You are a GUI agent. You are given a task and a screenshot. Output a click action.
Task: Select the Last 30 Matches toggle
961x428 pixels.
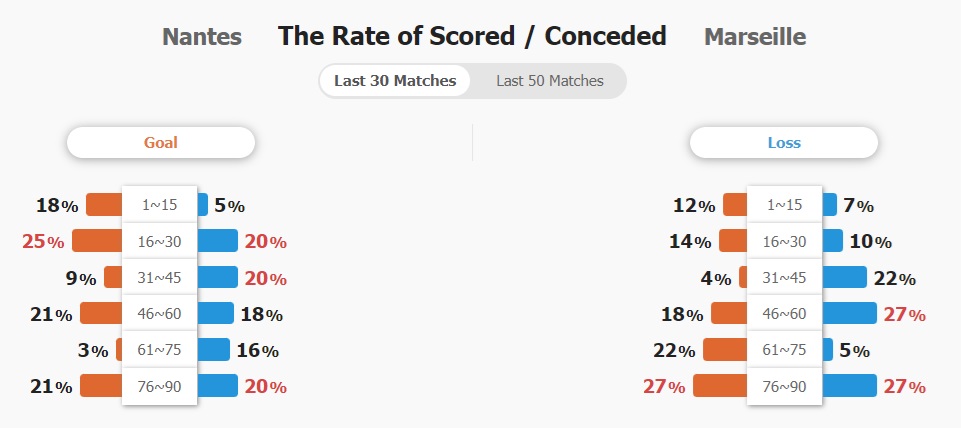tap(395, 81)
